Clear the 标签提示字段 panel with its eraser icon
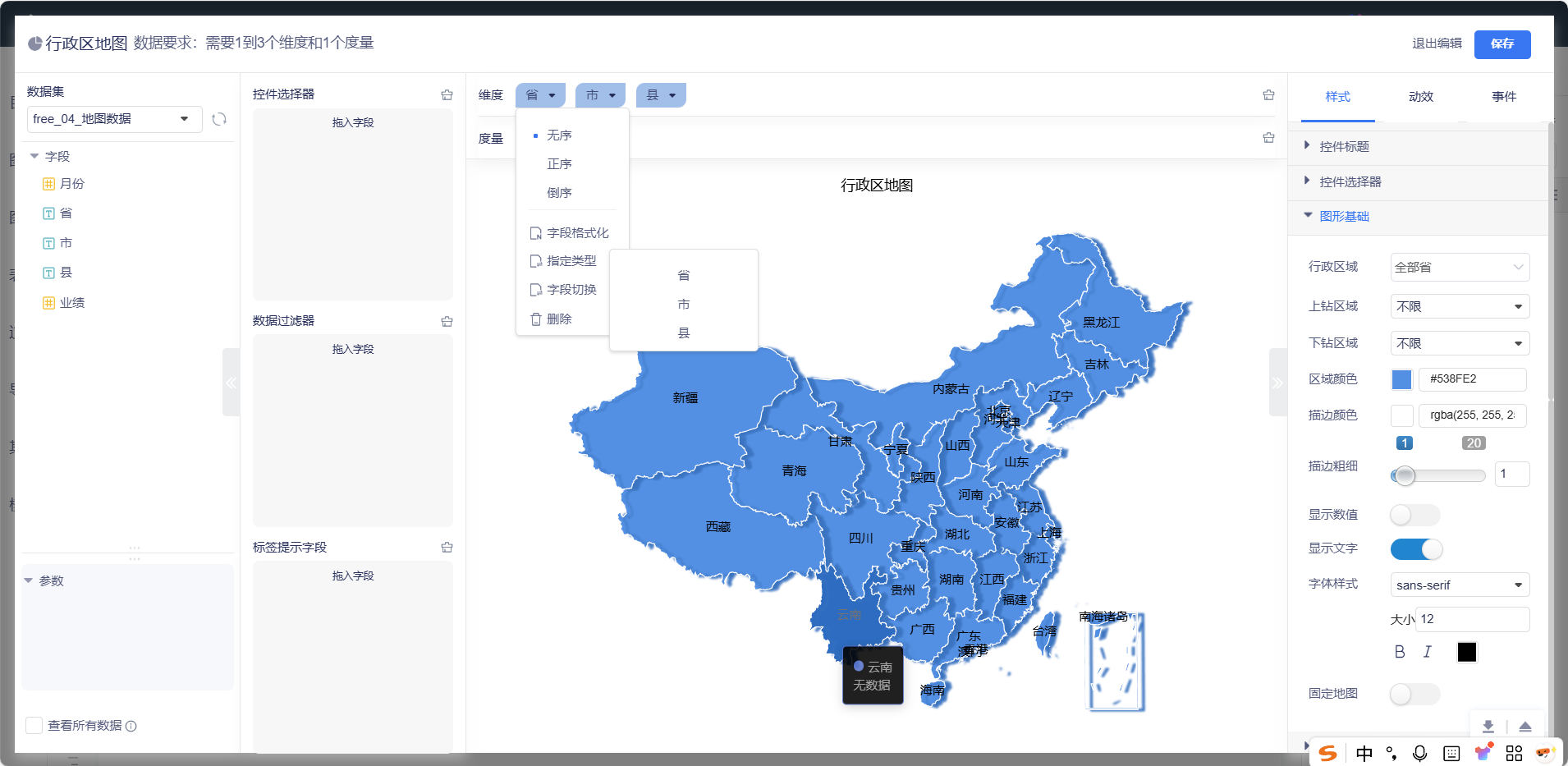Screen dimensions: 1568x766 pyautogui.click(x=447, y=547)
